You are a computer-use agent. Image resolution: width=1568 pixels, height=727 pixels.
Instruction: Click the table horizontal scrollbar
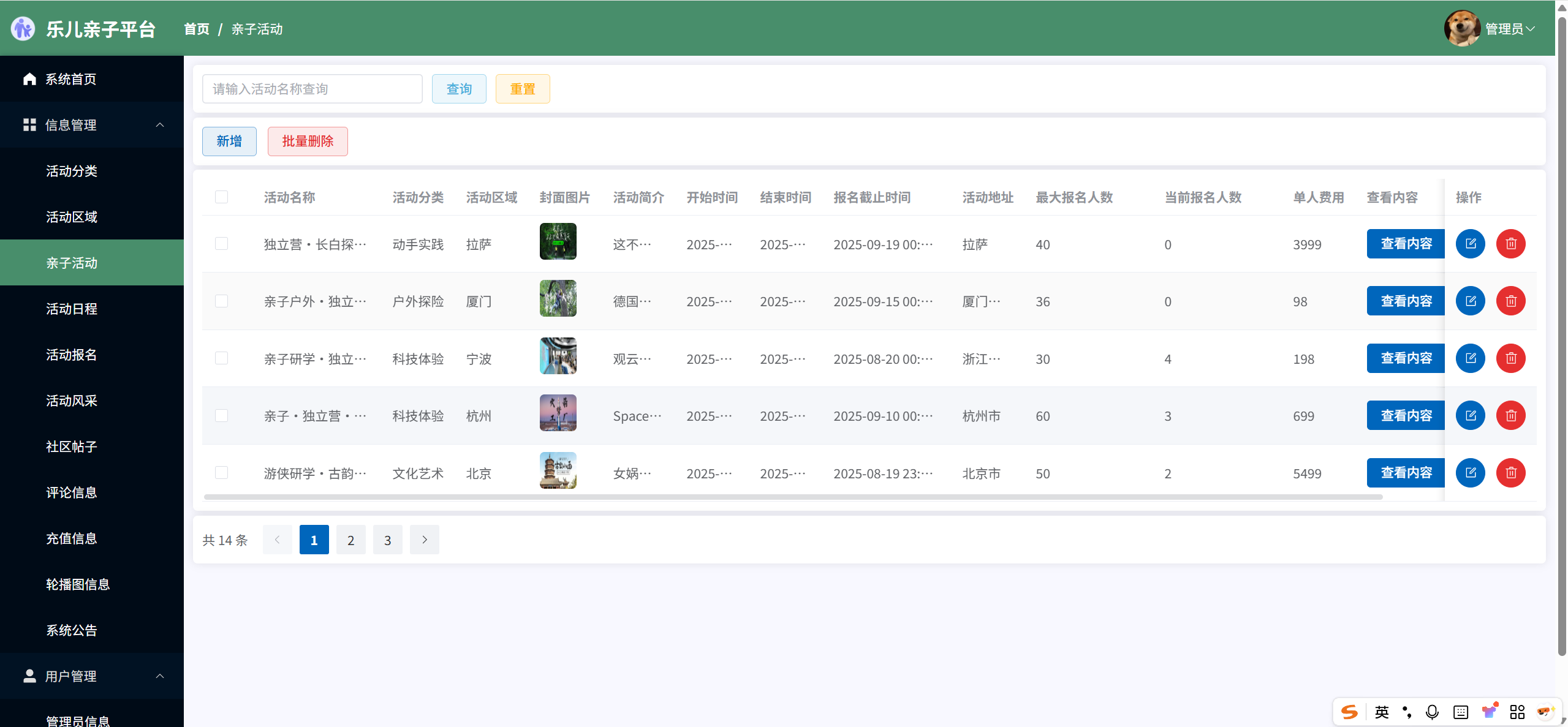click(x=793, y=497)
